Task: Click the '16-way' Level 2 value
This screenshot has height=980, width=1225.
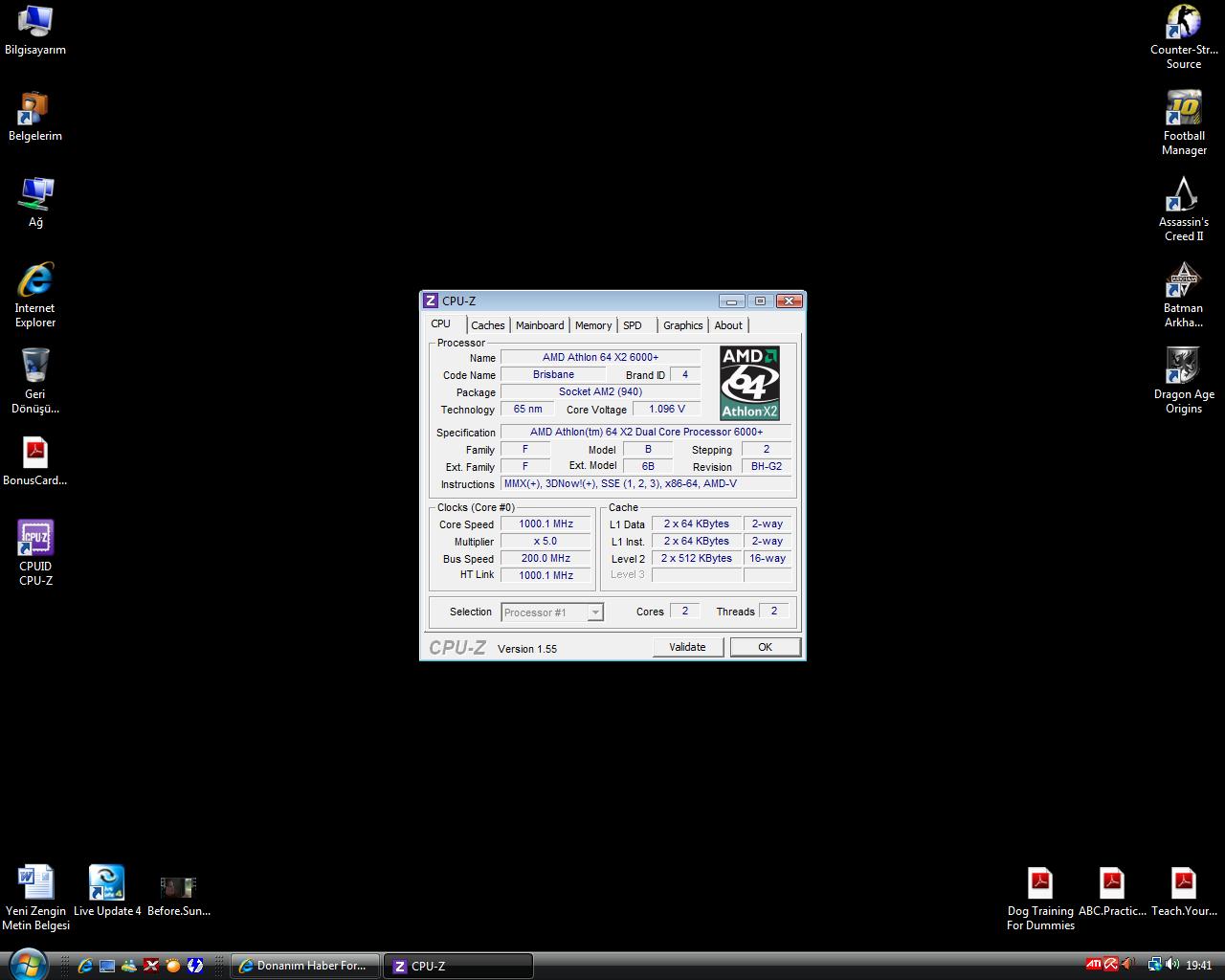Action: tap(768, 558)
